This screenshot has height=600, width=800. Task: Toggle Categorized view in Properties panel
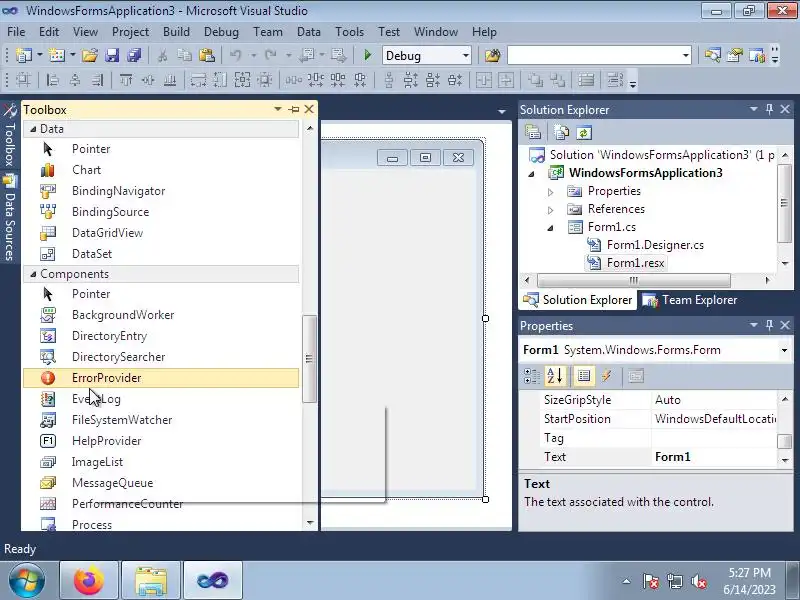532,376
